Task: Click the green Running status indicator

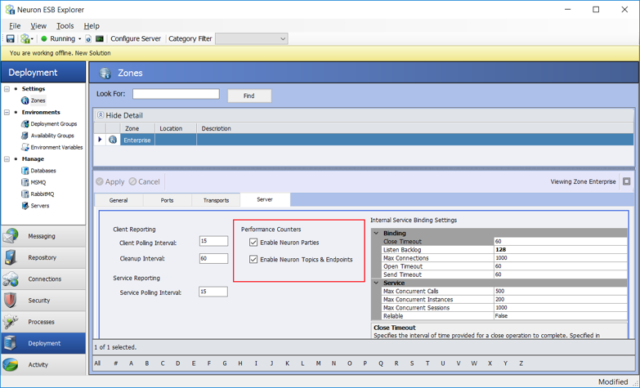Action: pos(44,39)
